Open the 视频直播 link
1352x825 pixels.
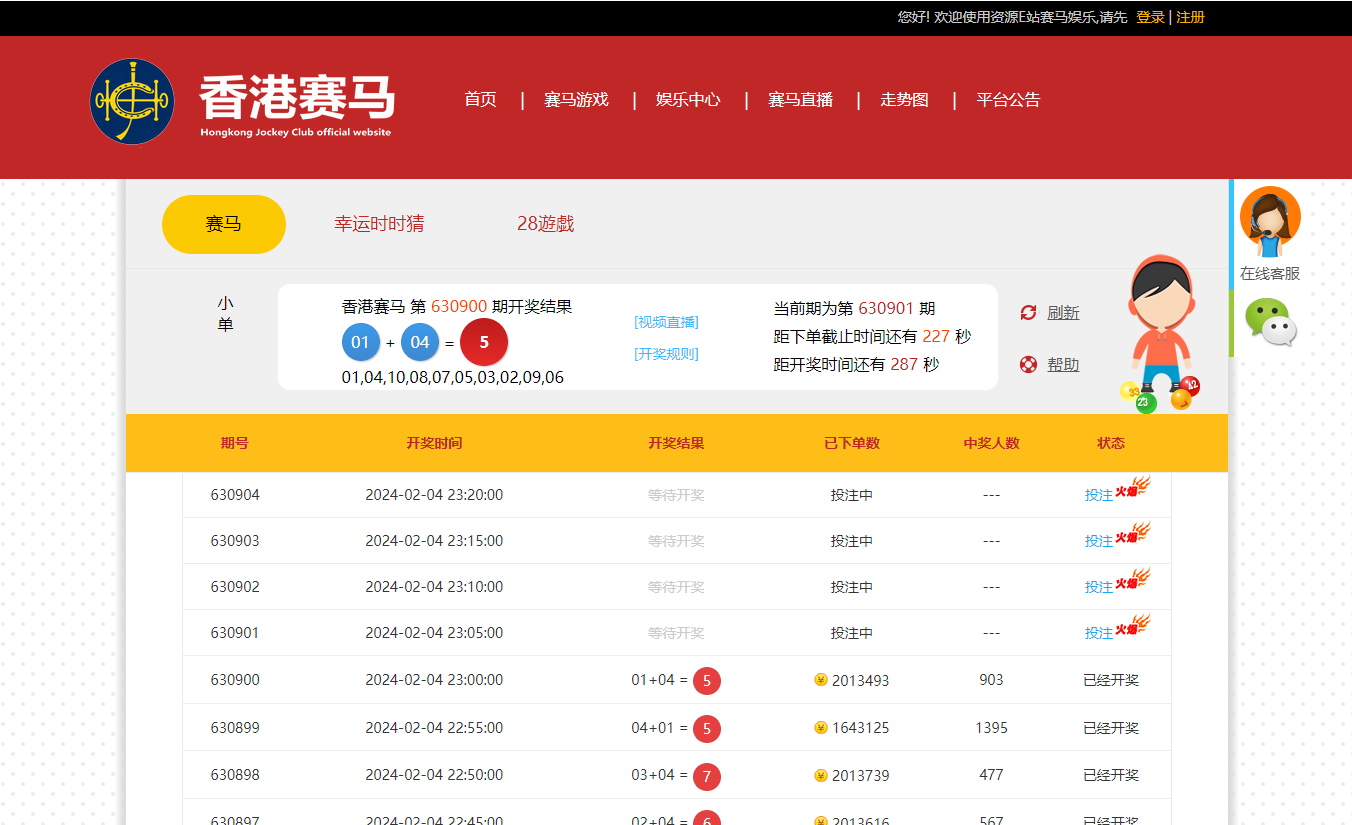pyautogui.click(x=664, y=321)
